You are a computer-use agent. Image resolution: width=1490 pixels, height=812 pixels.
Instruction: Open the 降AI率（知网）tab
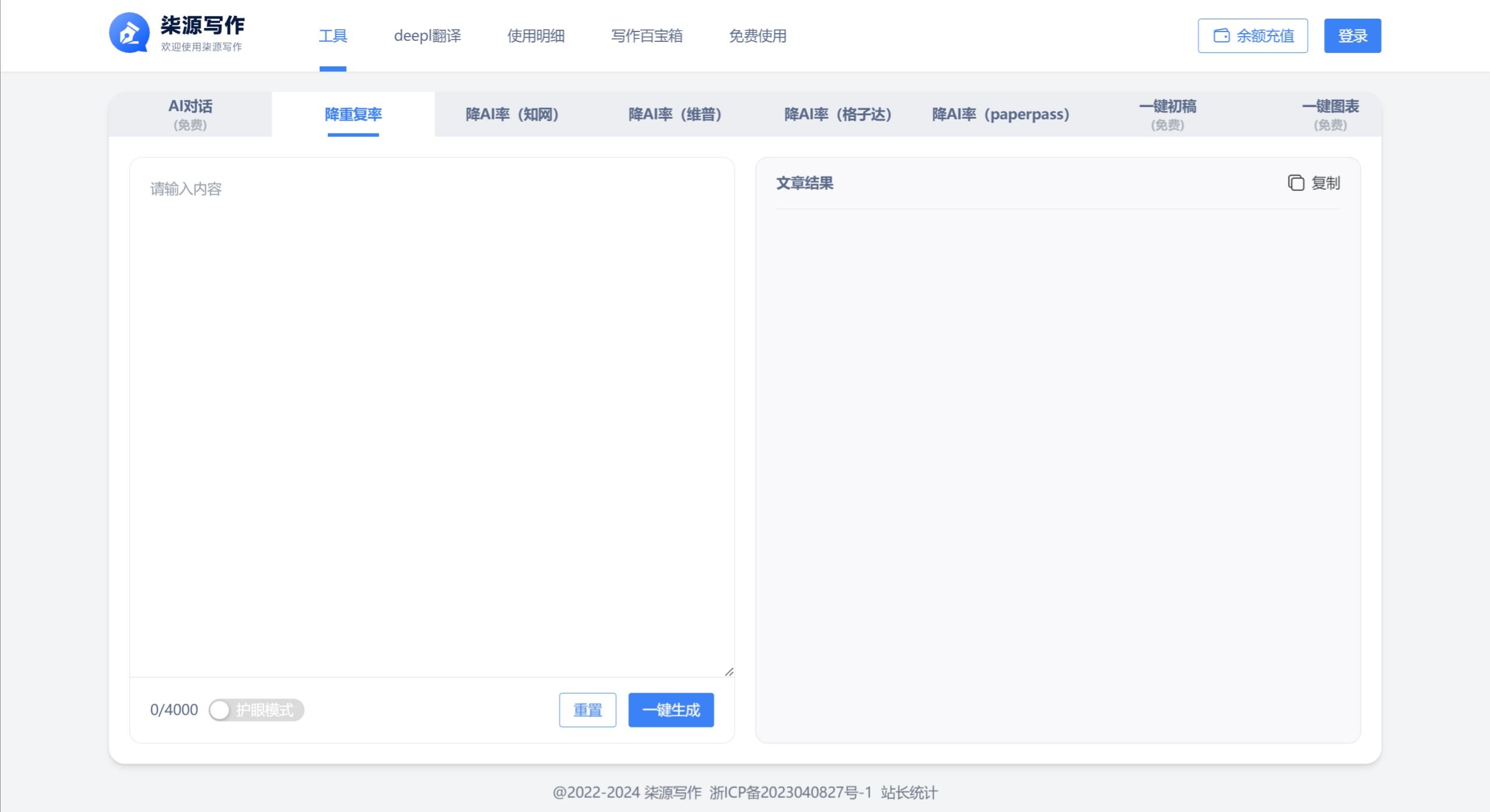[513, 114]
